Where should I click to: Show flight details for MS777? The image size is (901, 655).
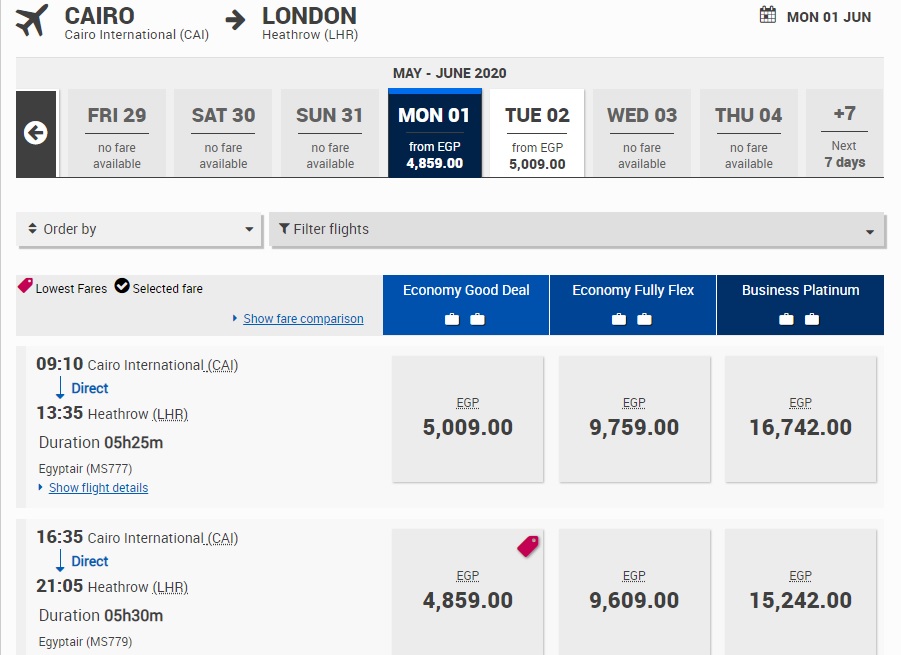(98, 488)
